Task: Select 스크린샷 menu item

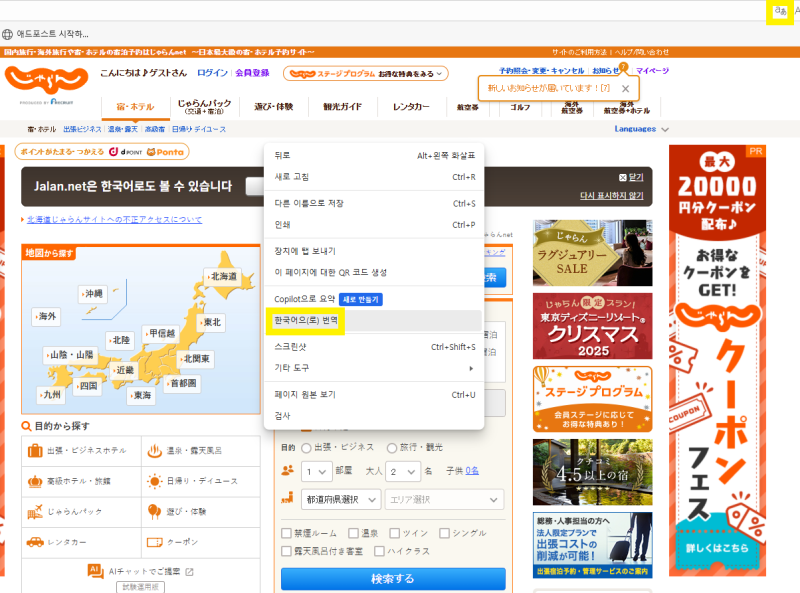Action: click(x=374, y=347)
